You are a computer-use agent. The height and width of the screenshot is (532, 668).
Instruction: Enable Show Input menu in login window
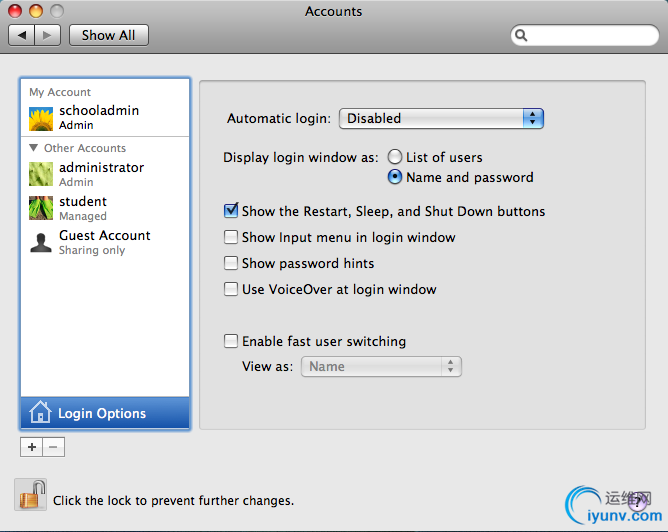pyautogui.click(x=231, y=237)
